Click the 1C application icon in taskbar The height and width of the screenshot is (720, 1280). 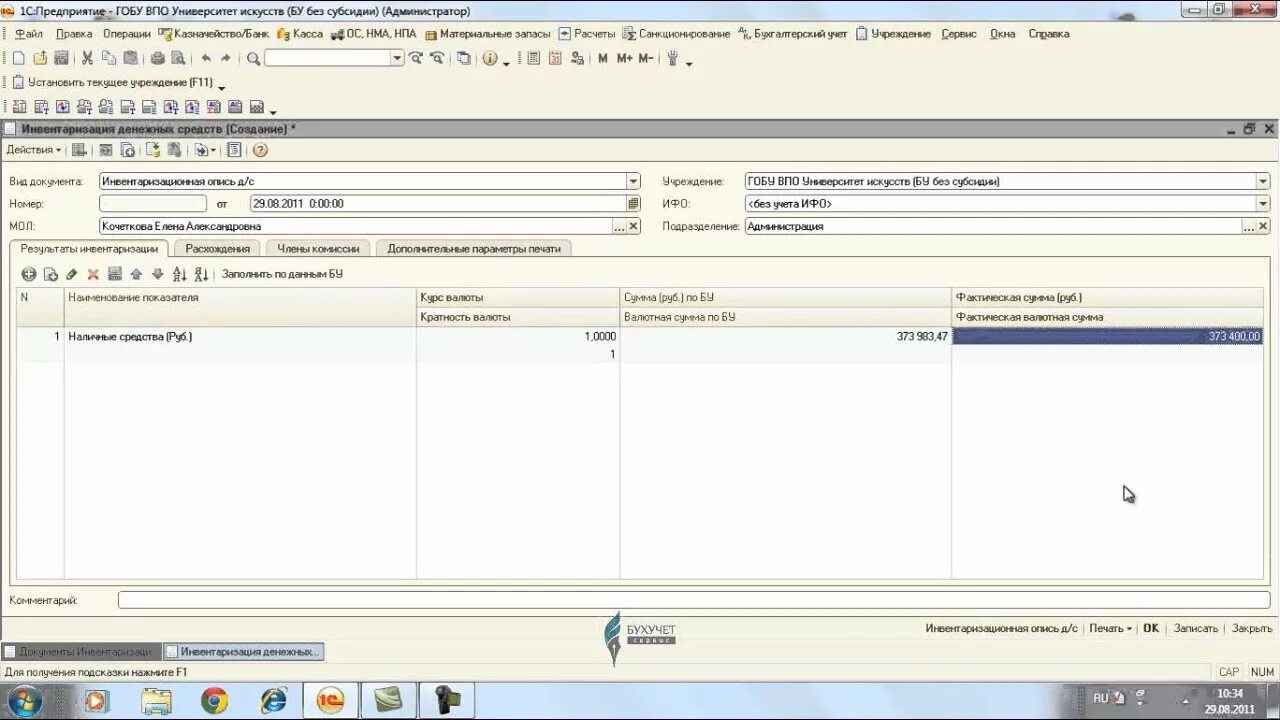331,701
